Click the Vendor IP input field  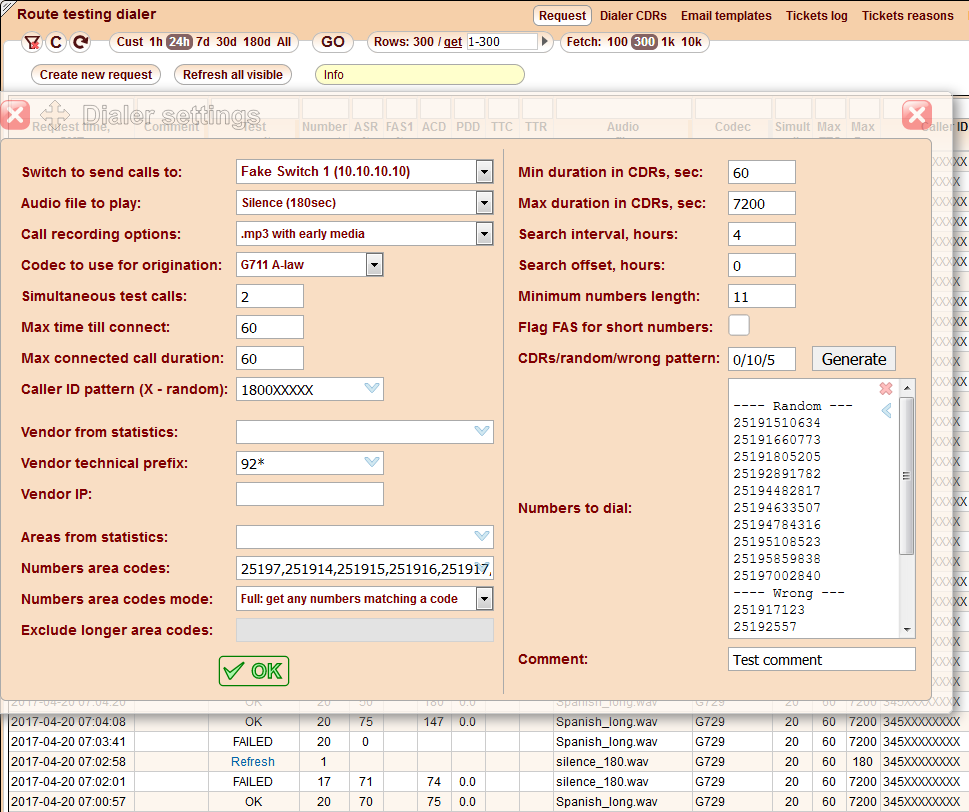click(310, 494)
